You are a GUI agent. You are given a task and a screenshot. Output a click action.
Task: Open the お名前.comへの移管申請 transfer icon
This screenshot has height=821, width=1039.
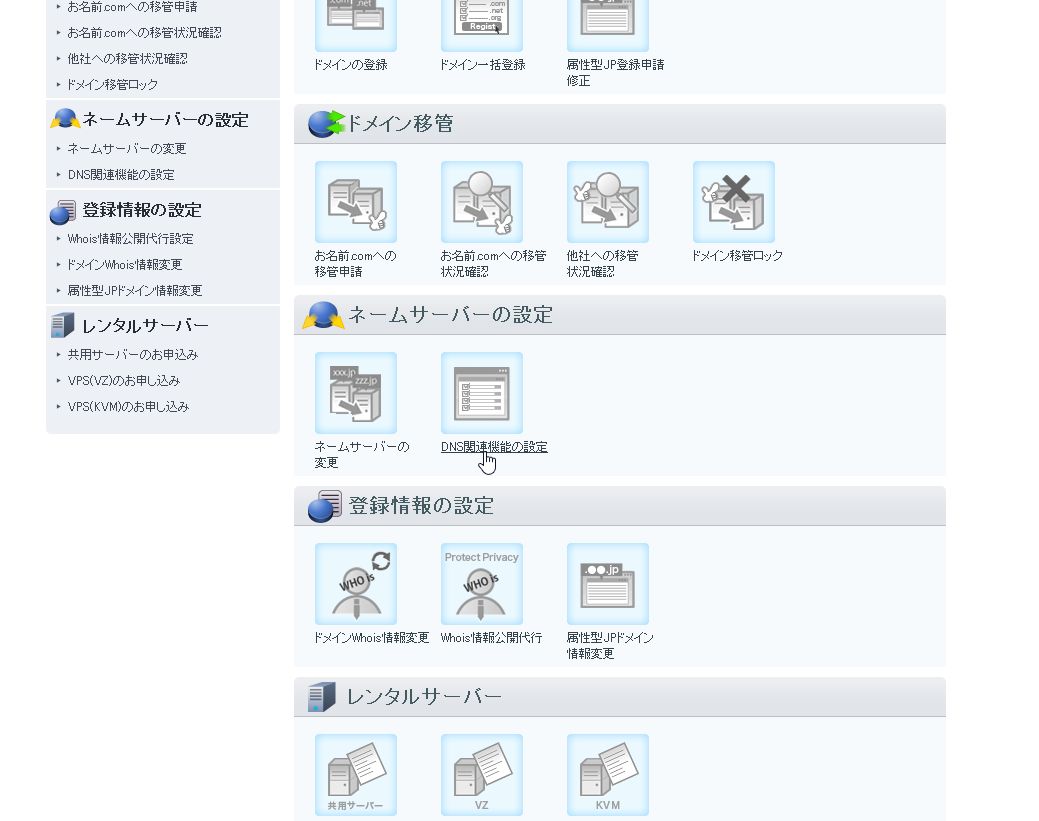click(356, 202)
